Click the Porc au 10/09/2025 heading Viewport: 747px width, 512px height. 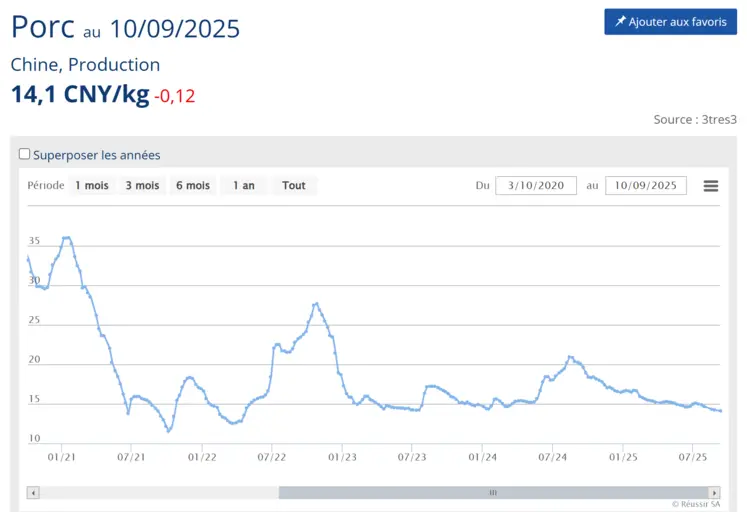click(125, 27)
